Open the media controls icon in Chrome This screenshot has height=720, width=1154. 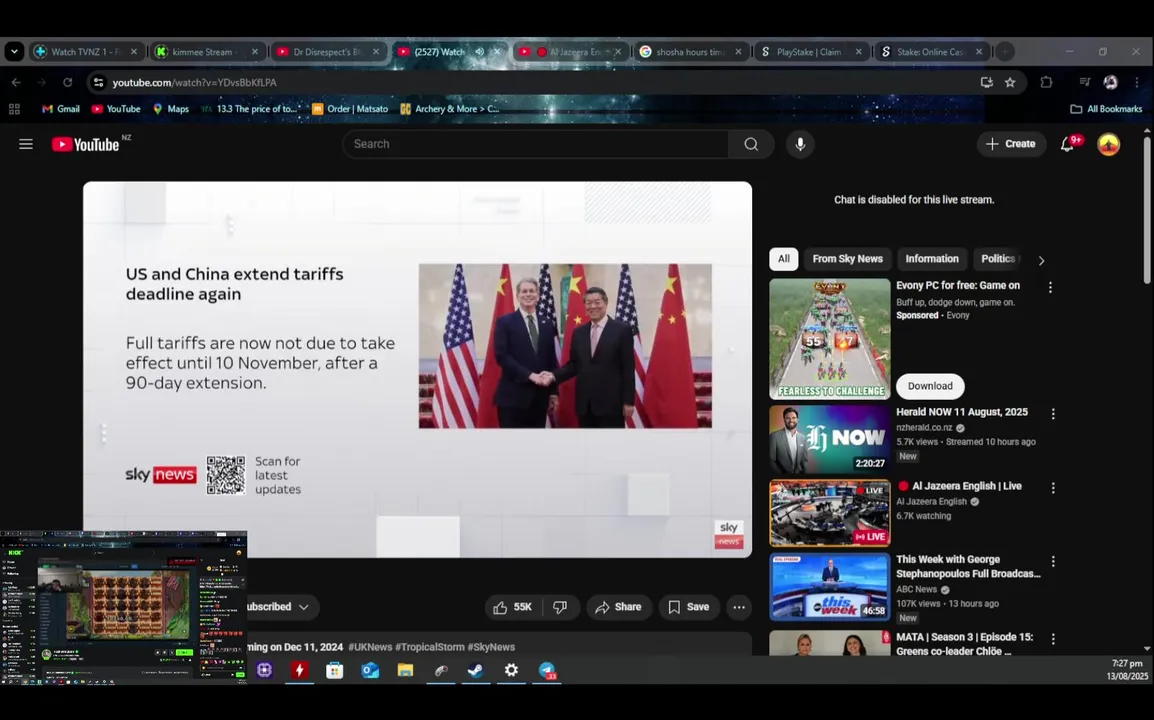pos(1084,82)
